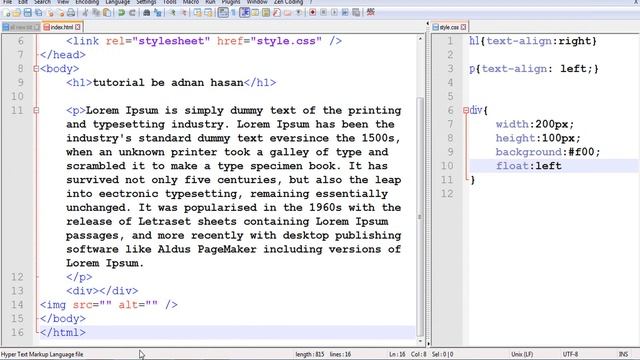Close the current document with Close toolbar icon
The image size is (640, 360).
point(50,13)
